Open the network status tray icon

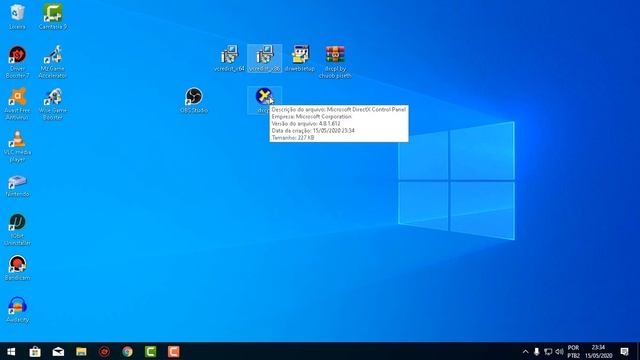pos(548,351)
